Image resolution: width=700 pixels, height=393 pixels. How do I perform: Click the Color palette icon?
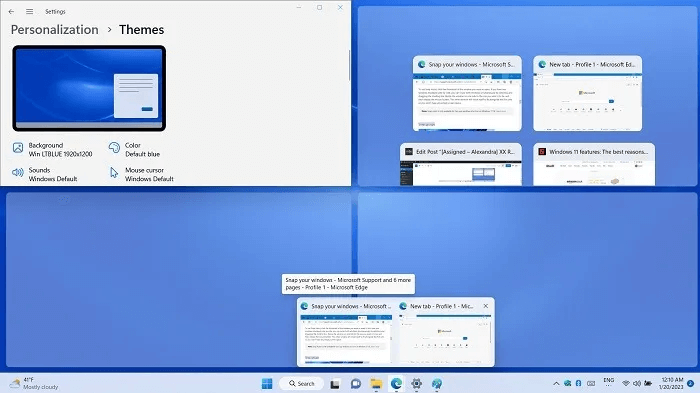coord(114,148)
